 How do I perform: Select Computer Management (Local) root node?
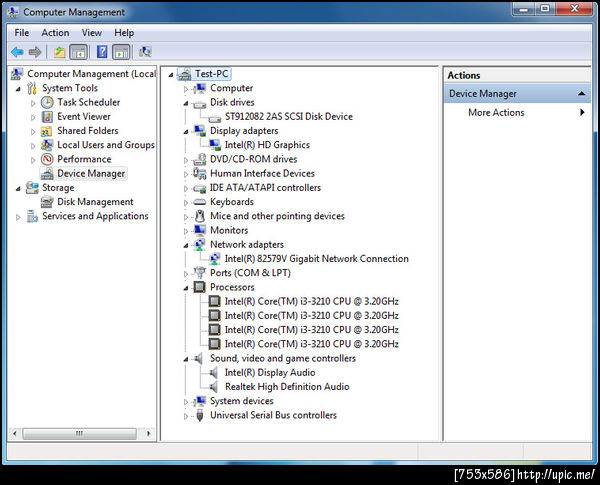91,74
